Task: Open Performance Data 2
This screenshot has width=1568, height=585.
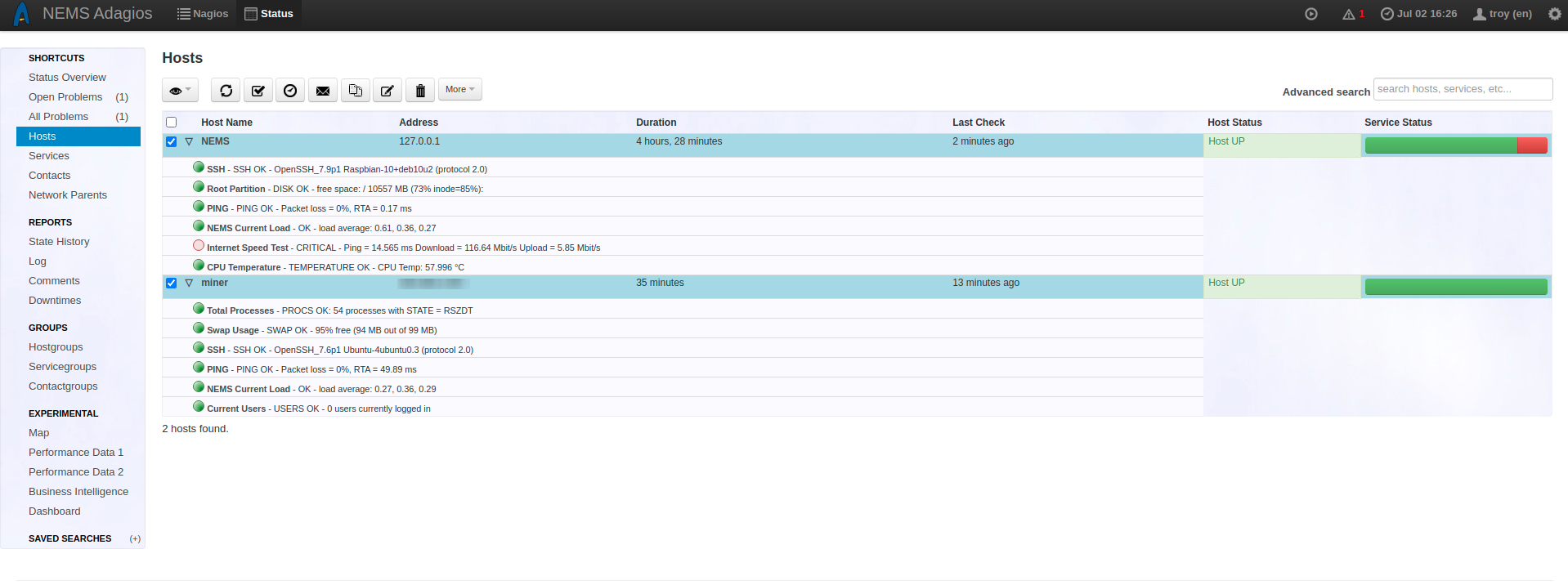Action: point(76,472)
